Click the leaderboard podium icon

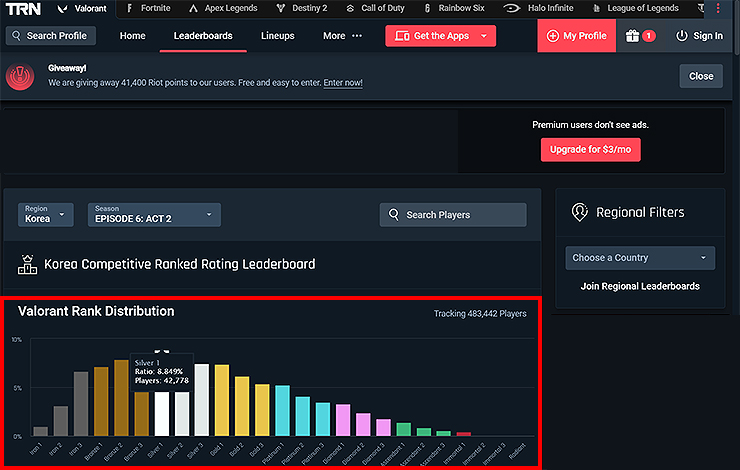[x=27, y=264]
